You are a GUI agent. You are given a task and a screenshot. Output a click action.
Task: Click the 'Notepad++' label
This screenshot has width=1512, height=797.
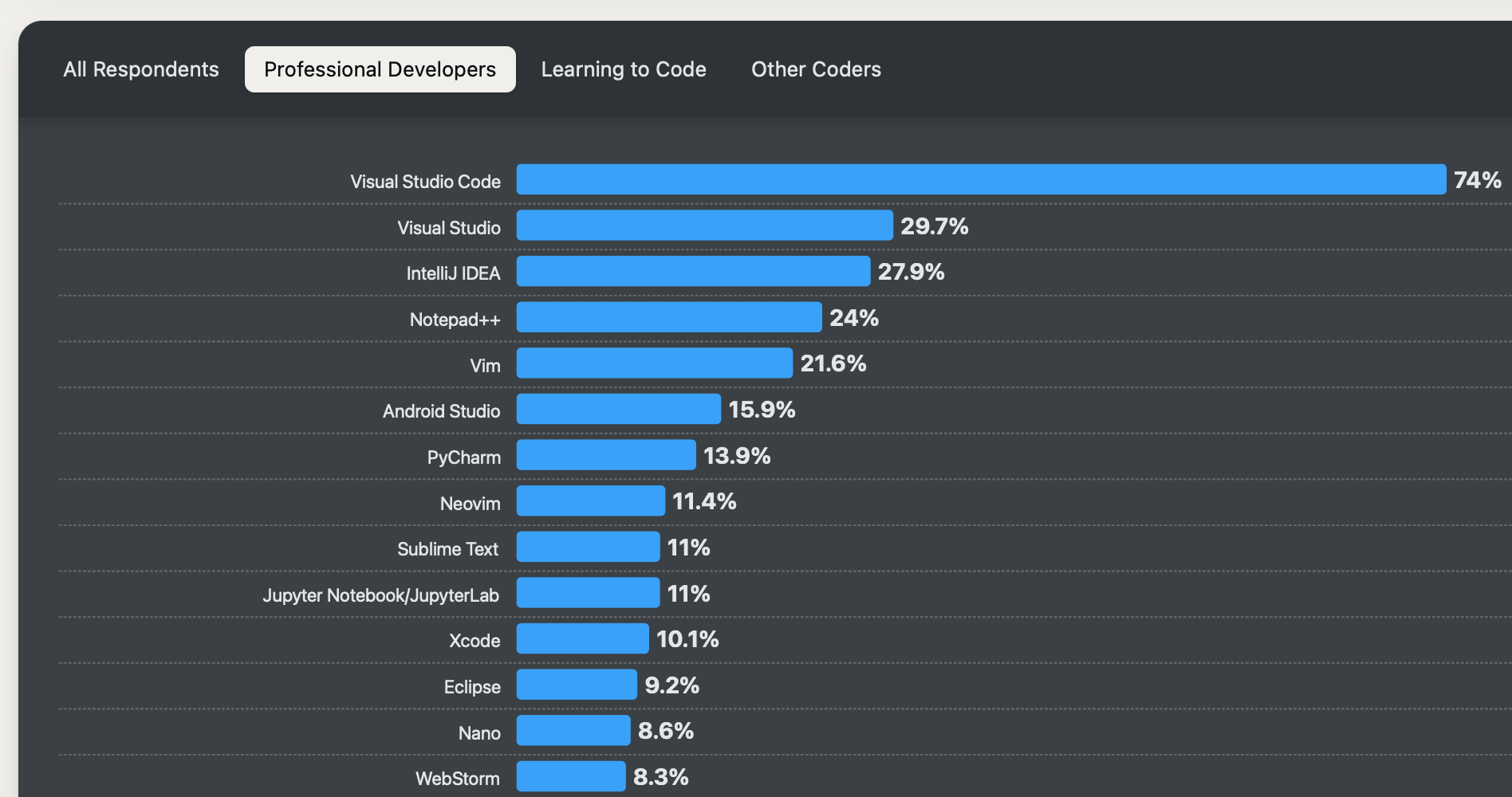coord(455,320)
